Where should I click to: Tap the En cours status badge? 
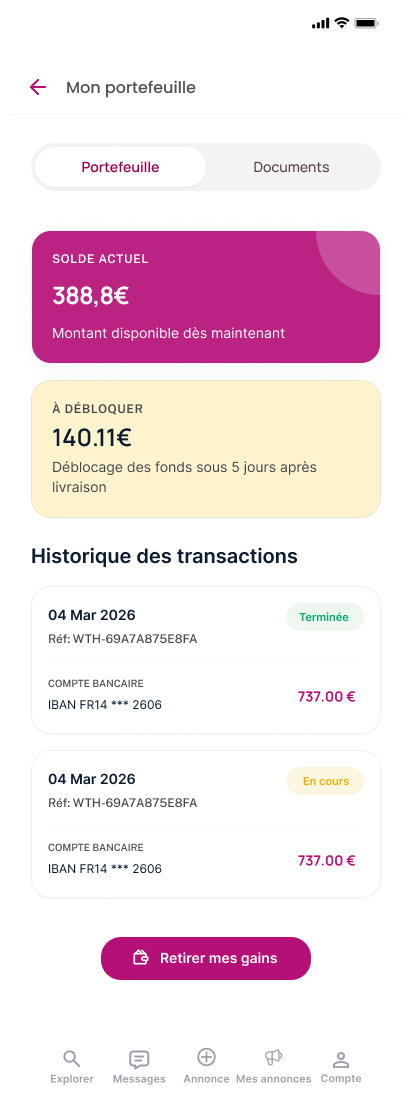click(325, 782)
